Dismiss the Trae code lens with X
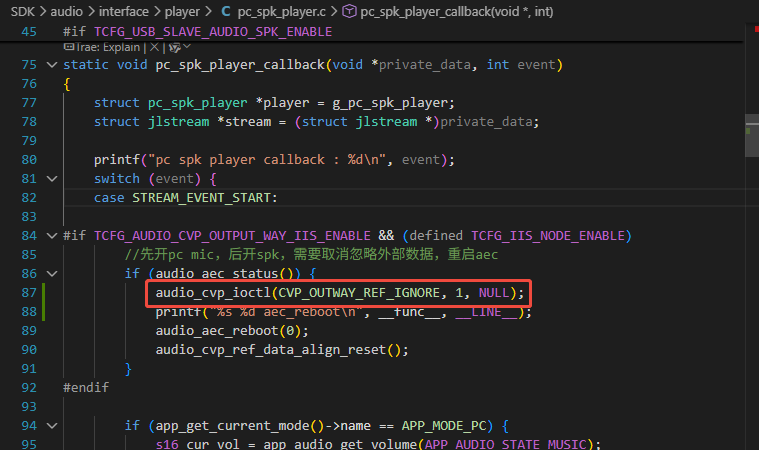Image resolution: width=759 pixels, height=450 pixels. click(x=154, y=47)
